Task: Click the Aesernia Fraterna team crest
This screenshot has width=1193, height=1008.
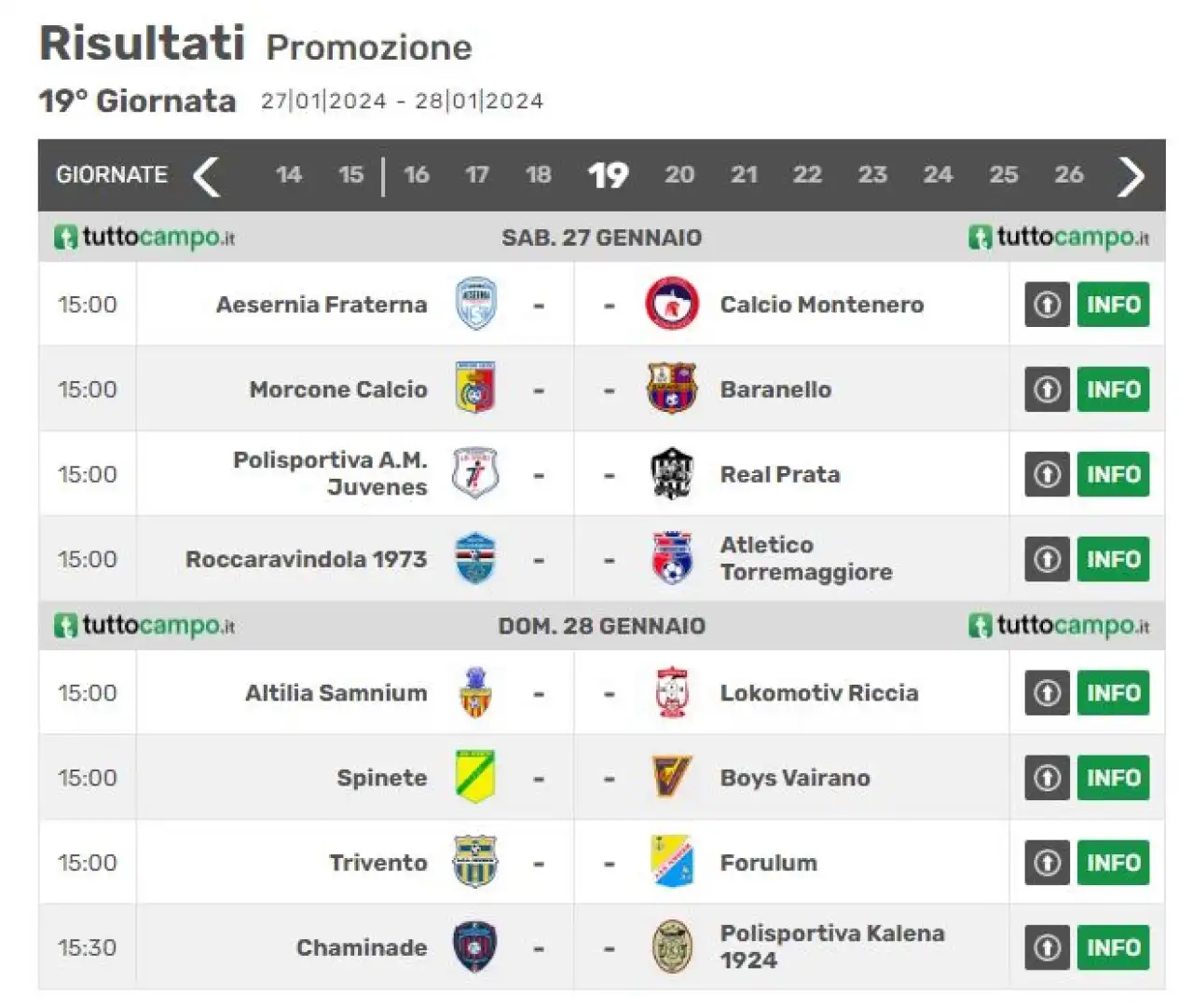Action: click(475, 305)
